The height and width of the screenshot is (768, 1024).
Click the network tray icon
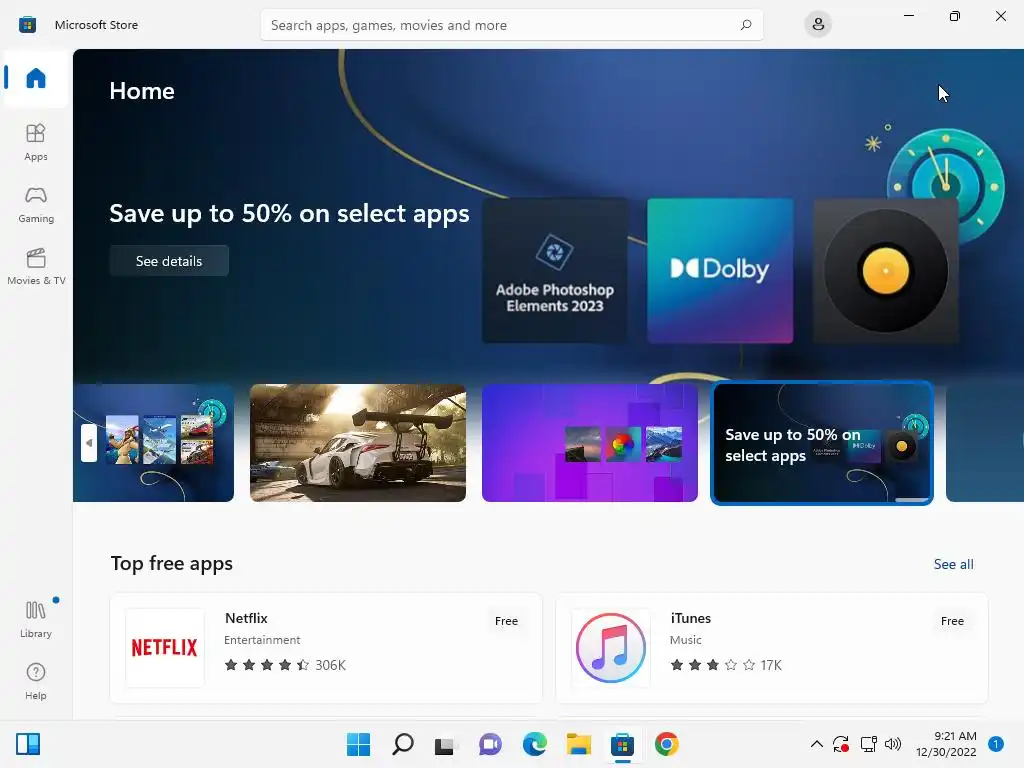point(868,744)
